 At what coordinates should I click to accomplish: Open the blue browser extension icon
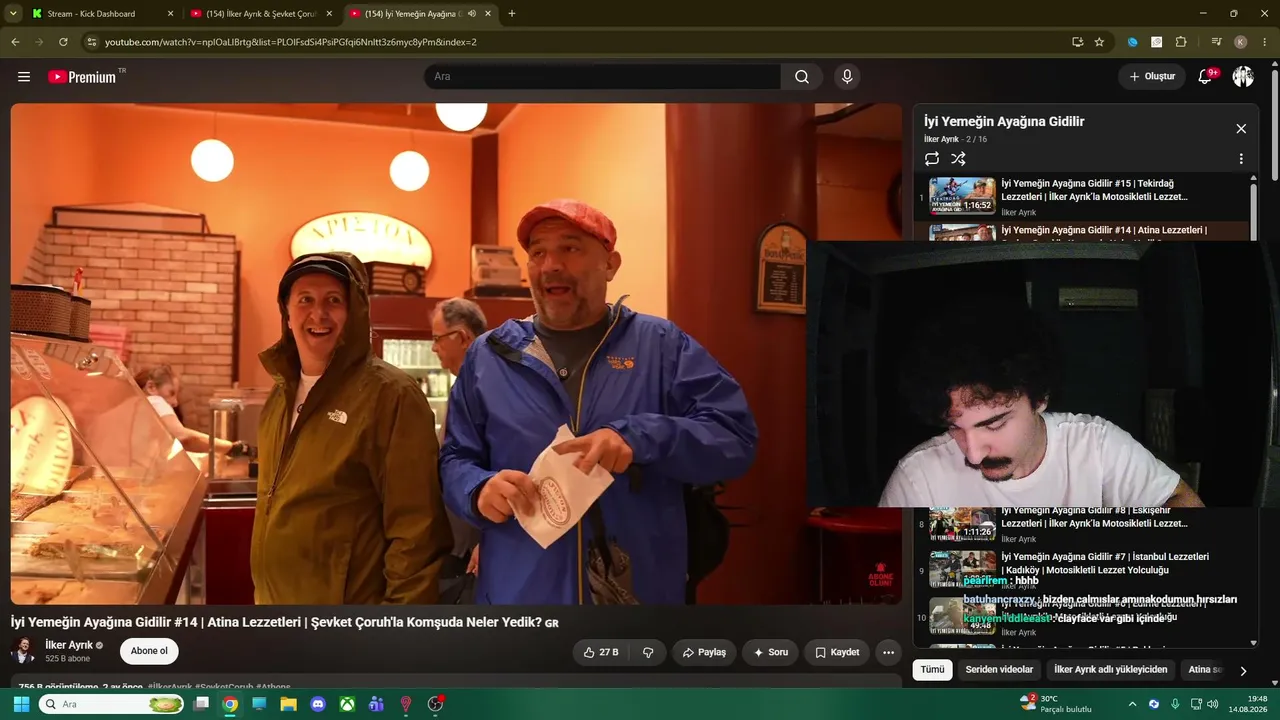click(x=1132, y=42)
